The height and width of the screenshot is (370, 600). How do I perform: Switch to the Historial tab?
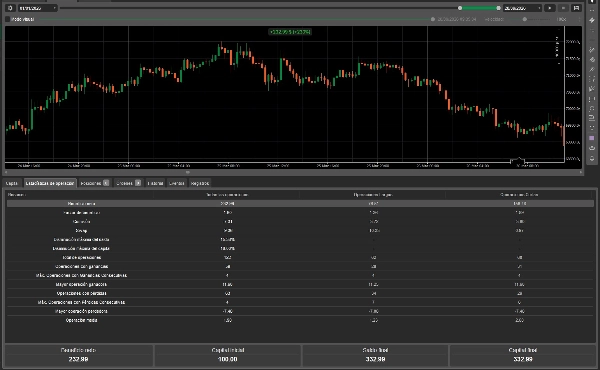[155, 183]
